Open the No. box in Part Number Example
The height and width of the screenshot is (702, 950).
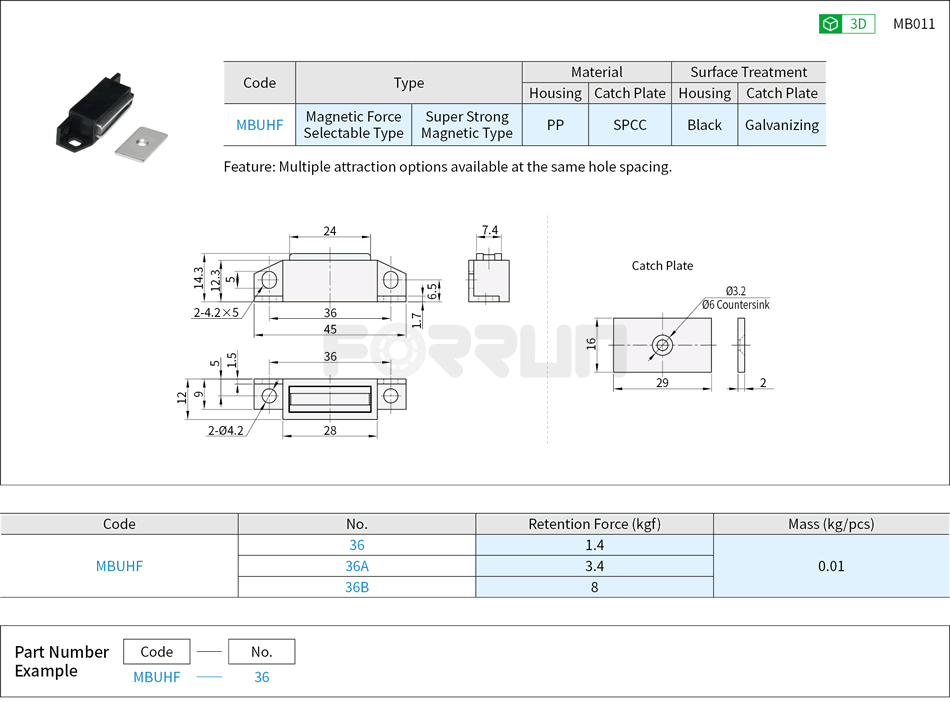(x=261, y=651)
